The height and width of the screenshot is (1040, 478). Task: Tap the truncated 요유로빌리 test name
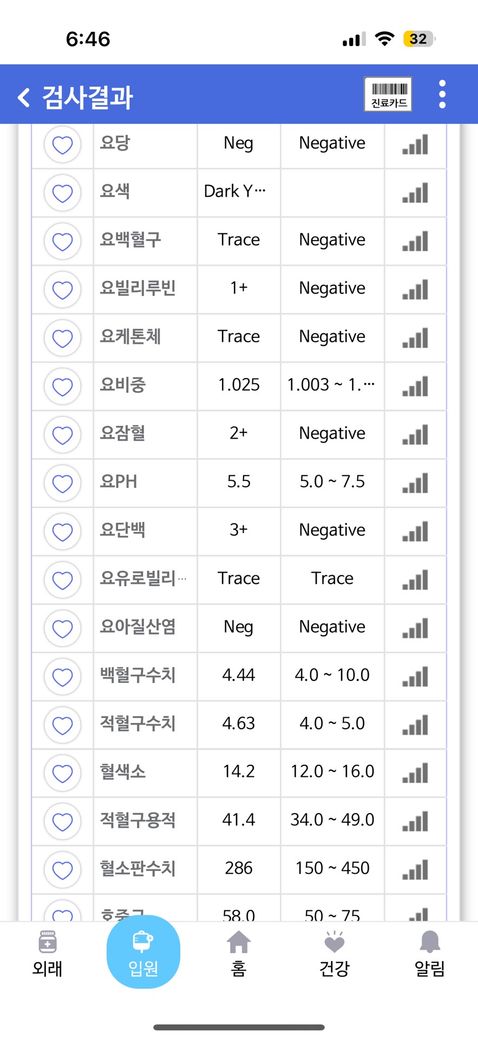point(143,578)
